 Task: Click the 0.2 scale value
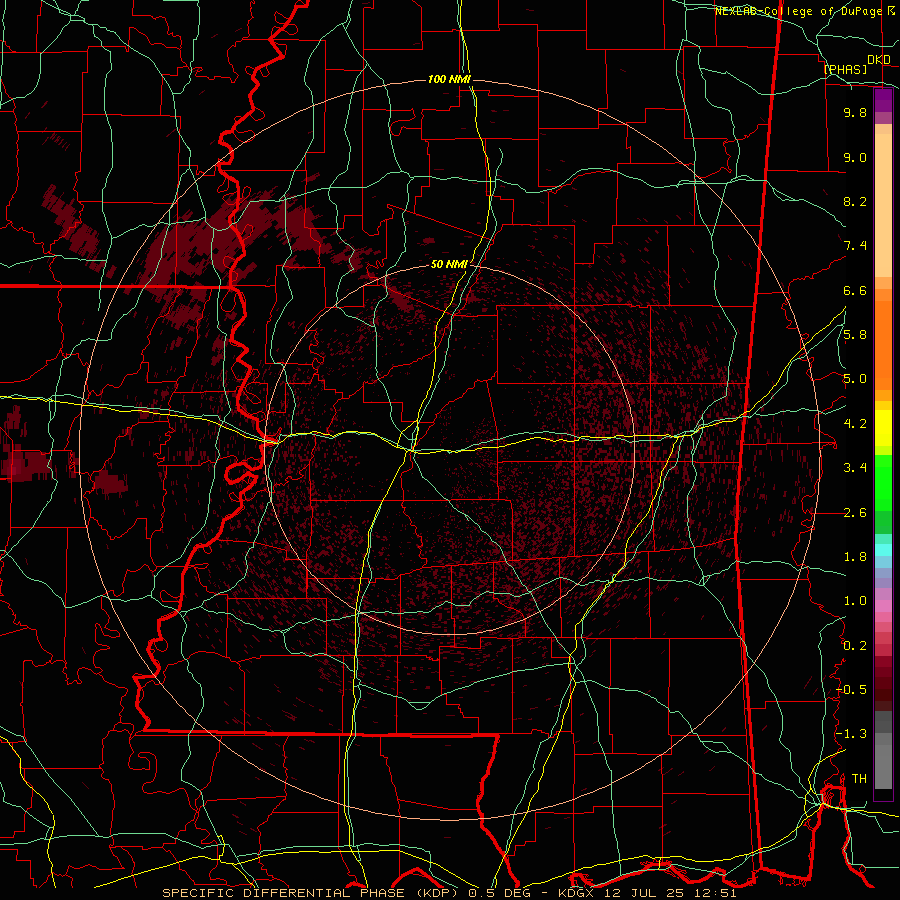855,646
